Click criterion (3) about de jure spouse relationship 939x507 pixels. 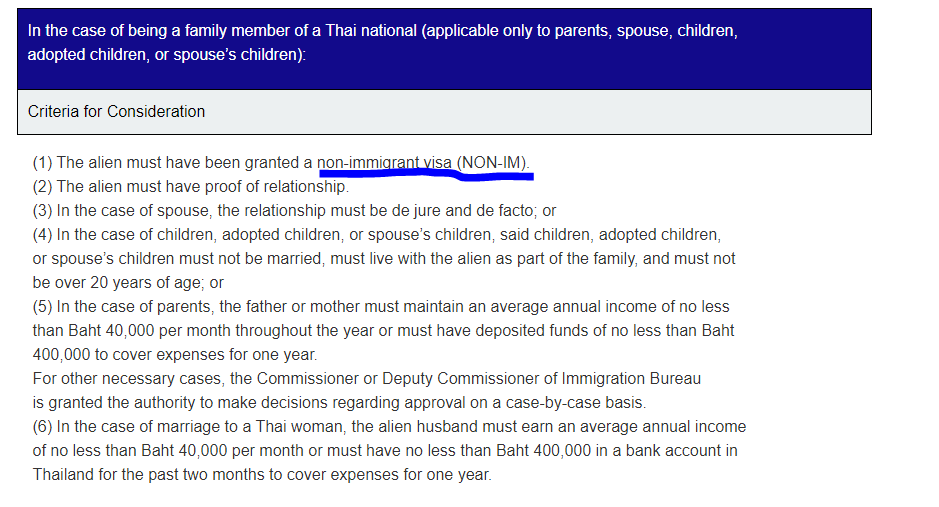294,210
